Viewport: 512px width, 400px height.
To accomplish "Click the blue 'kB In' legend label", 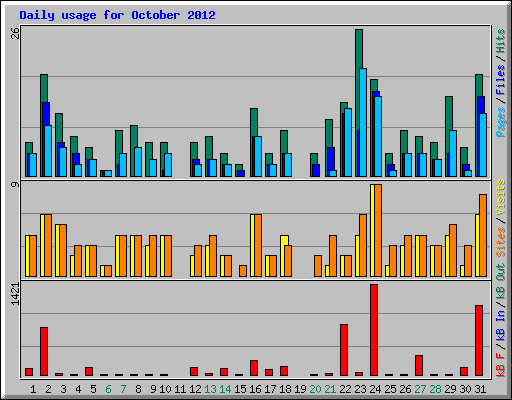I will coord(501,325).
